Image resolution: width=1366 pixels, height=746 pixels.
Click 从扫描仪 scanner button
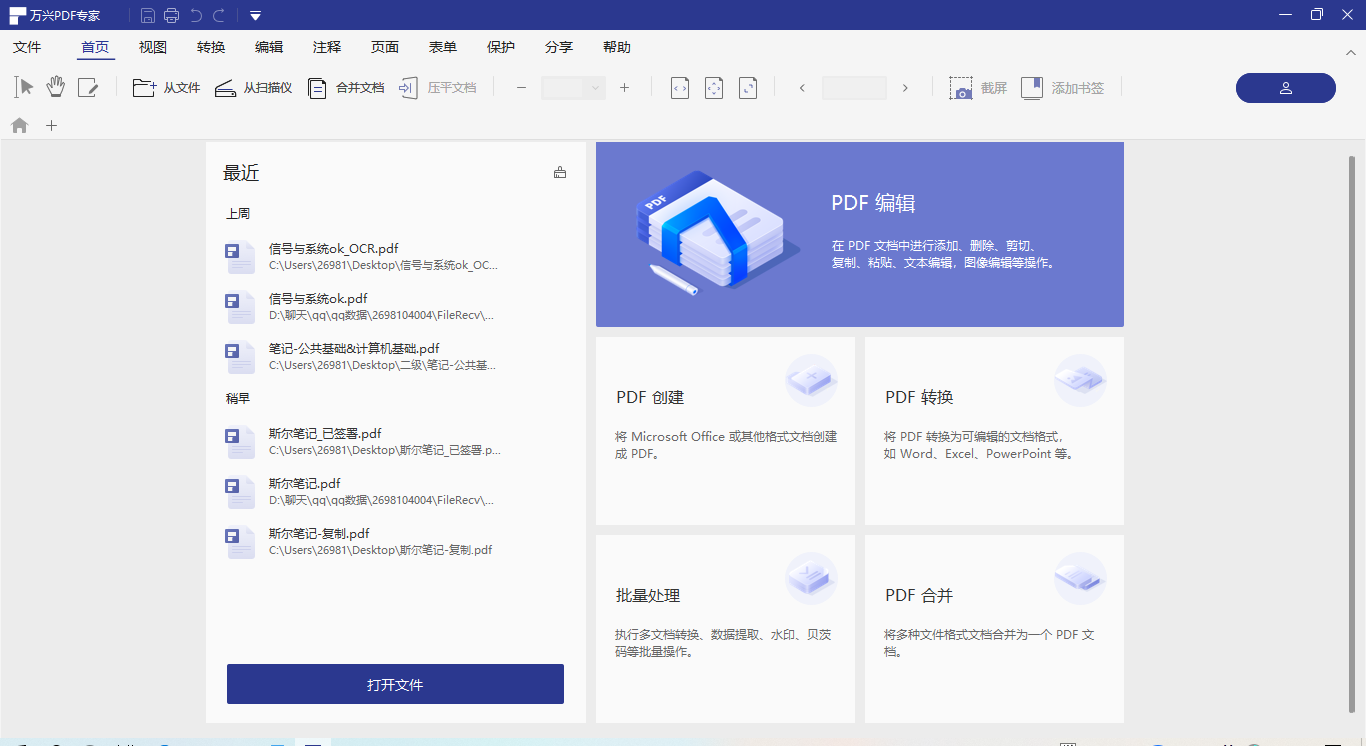[253, 88]
